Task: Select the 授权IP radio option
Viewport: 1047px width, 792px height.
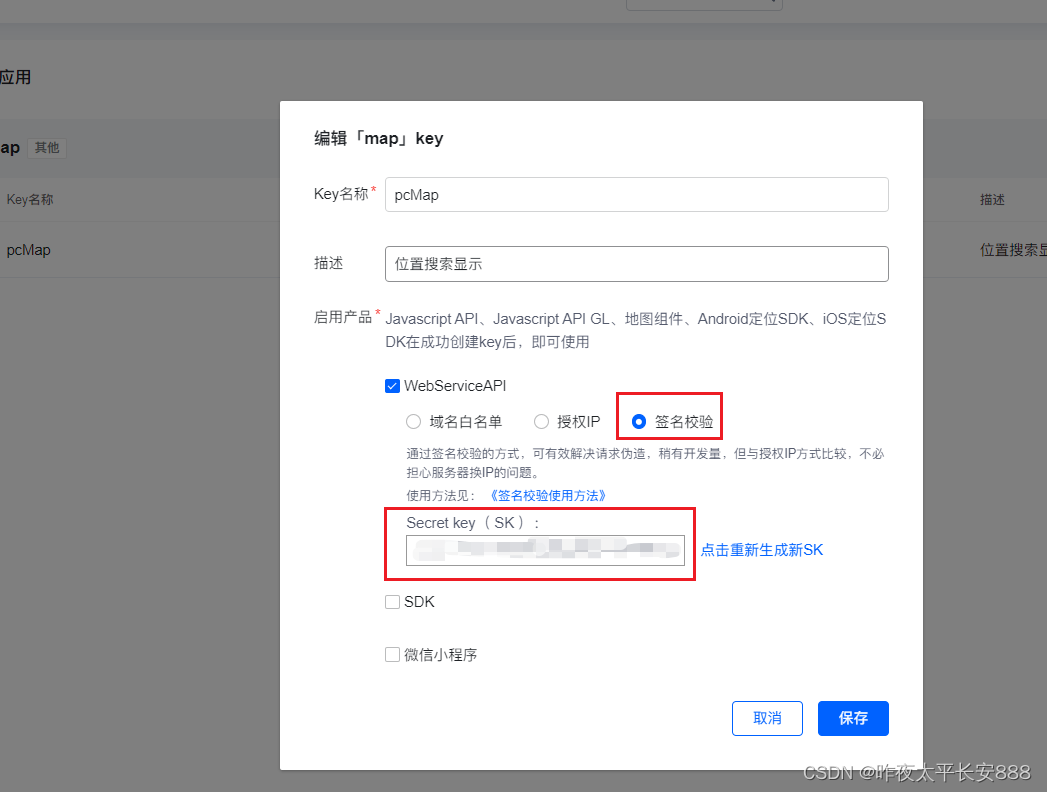Action: 542,422
